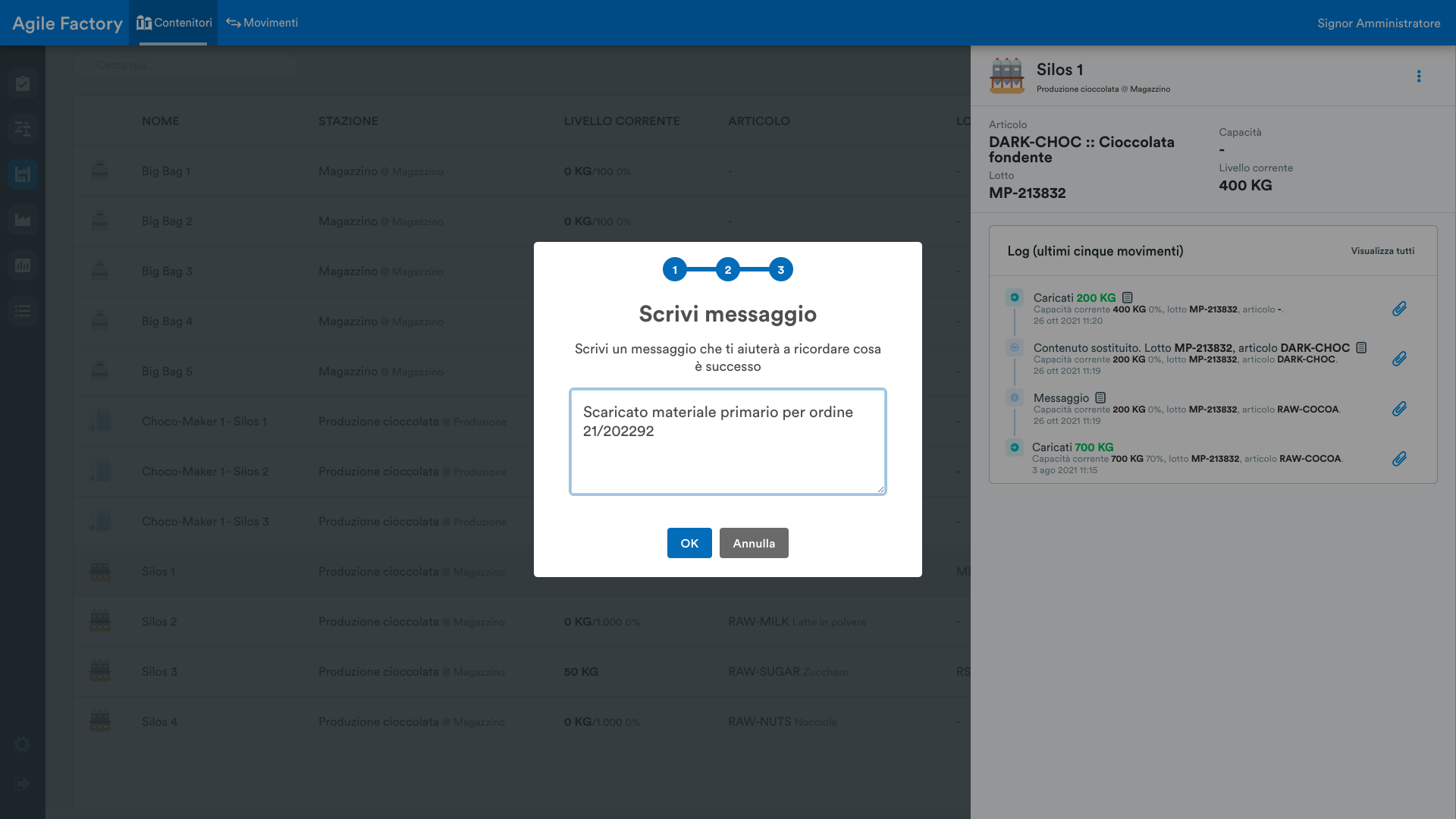The image size is (1456, 819).
Task: Open the Silos 1 three-dot options menu
Action: (x=1419, y=77)
